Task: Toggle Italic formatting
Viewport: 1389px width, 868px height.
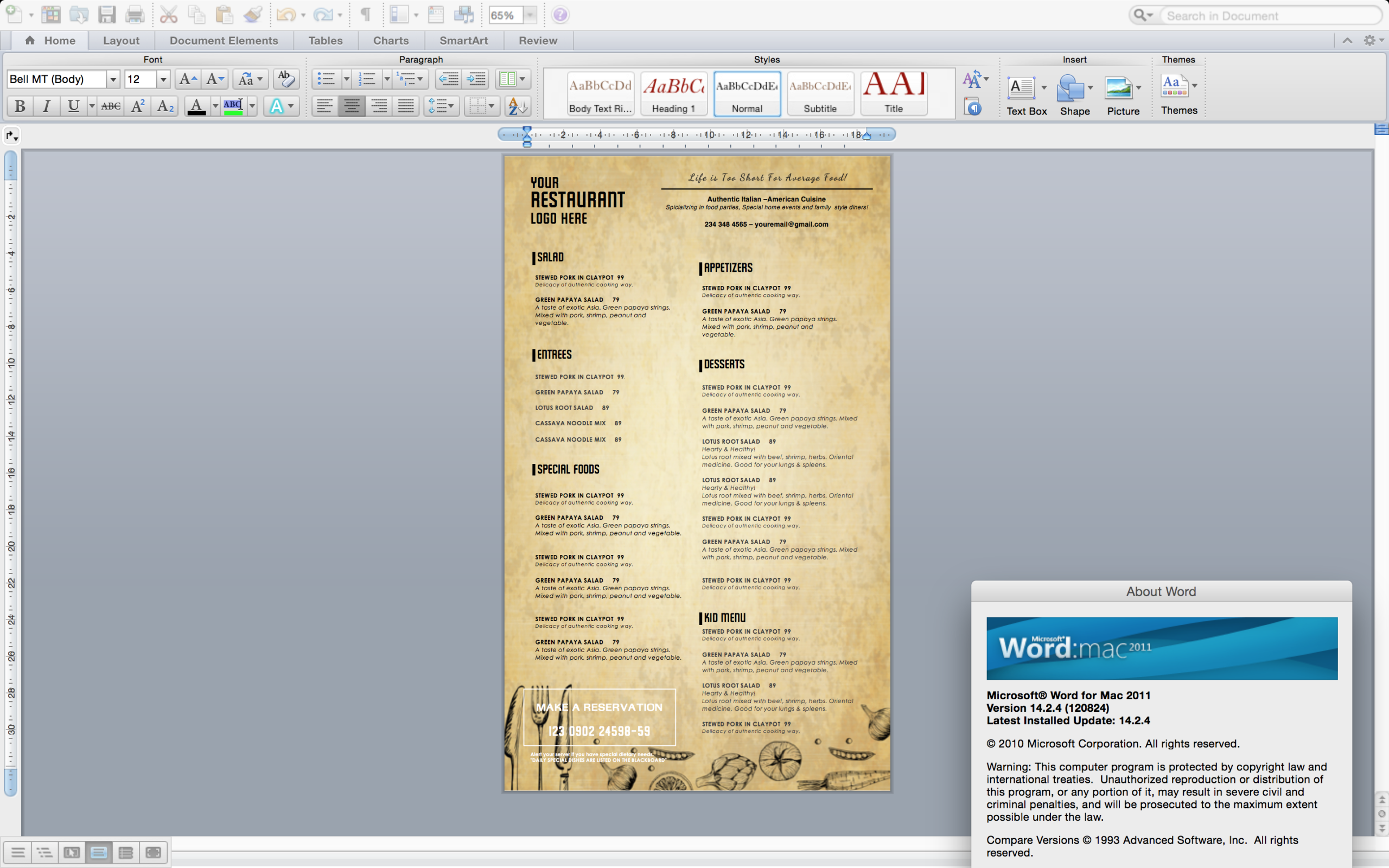Action: click(x=47, y=106)
